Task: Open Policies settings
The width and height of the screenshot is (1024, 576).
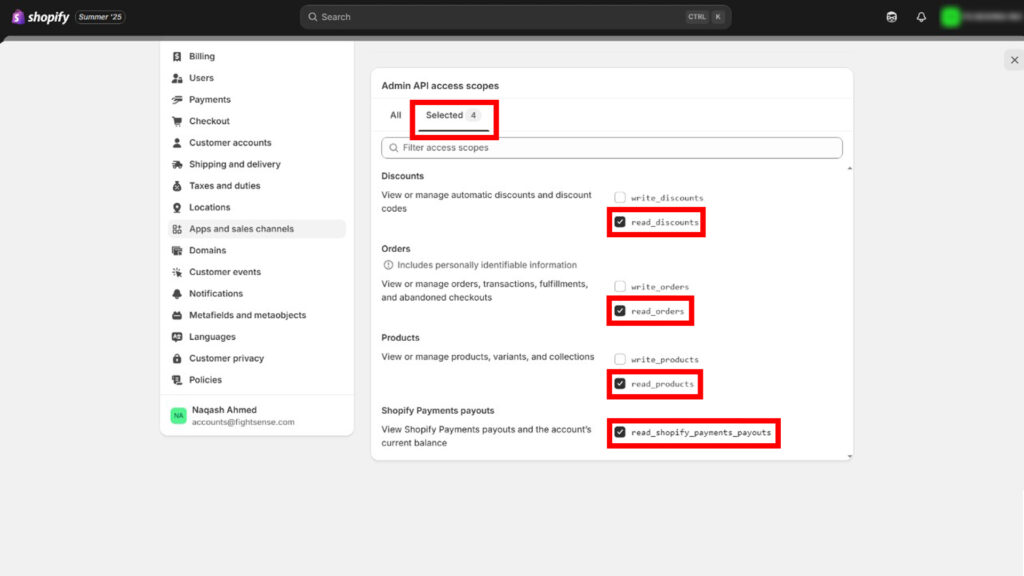Action: click(205, 380)
